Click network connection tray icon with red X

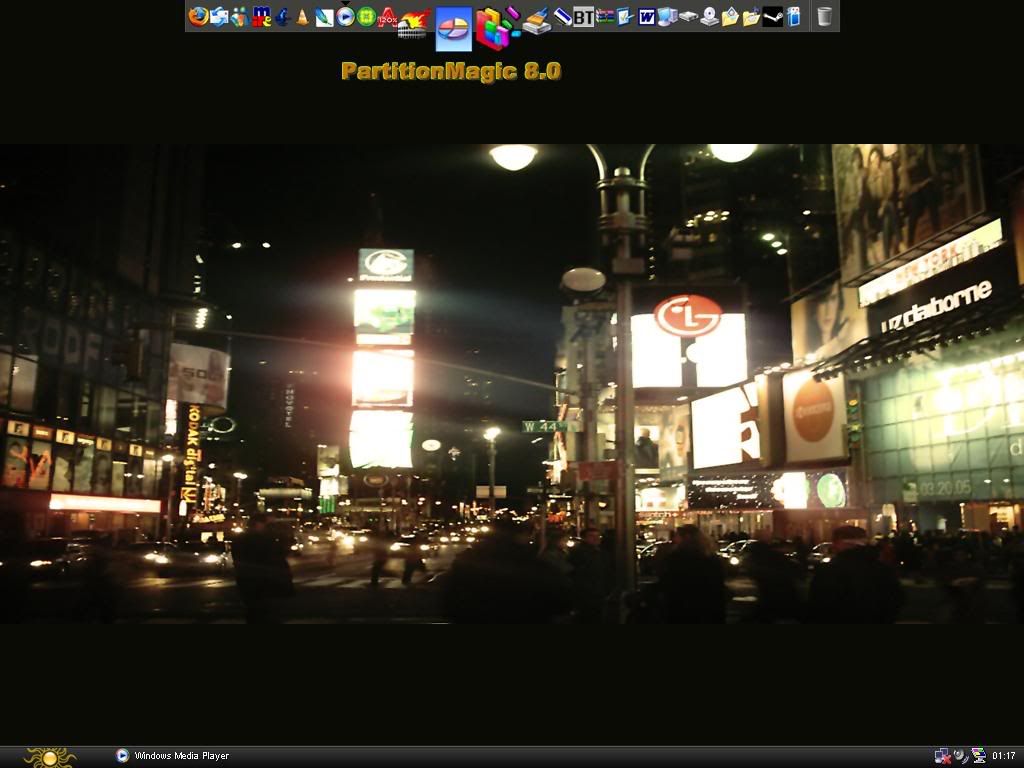click(x=942, y=756)
